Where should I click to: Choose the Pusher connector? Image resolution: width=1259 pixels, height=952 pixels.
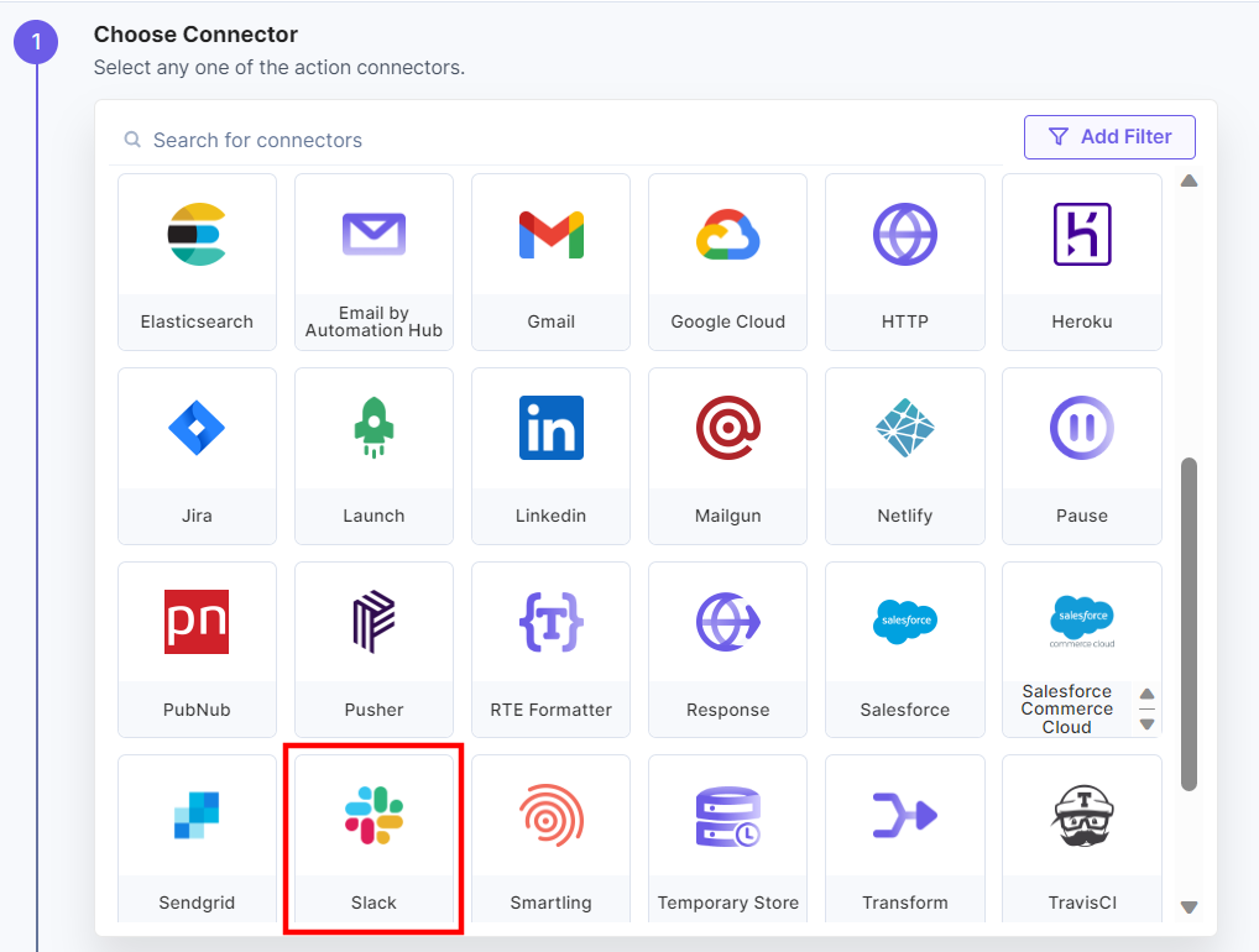click(x=374, y=650)
